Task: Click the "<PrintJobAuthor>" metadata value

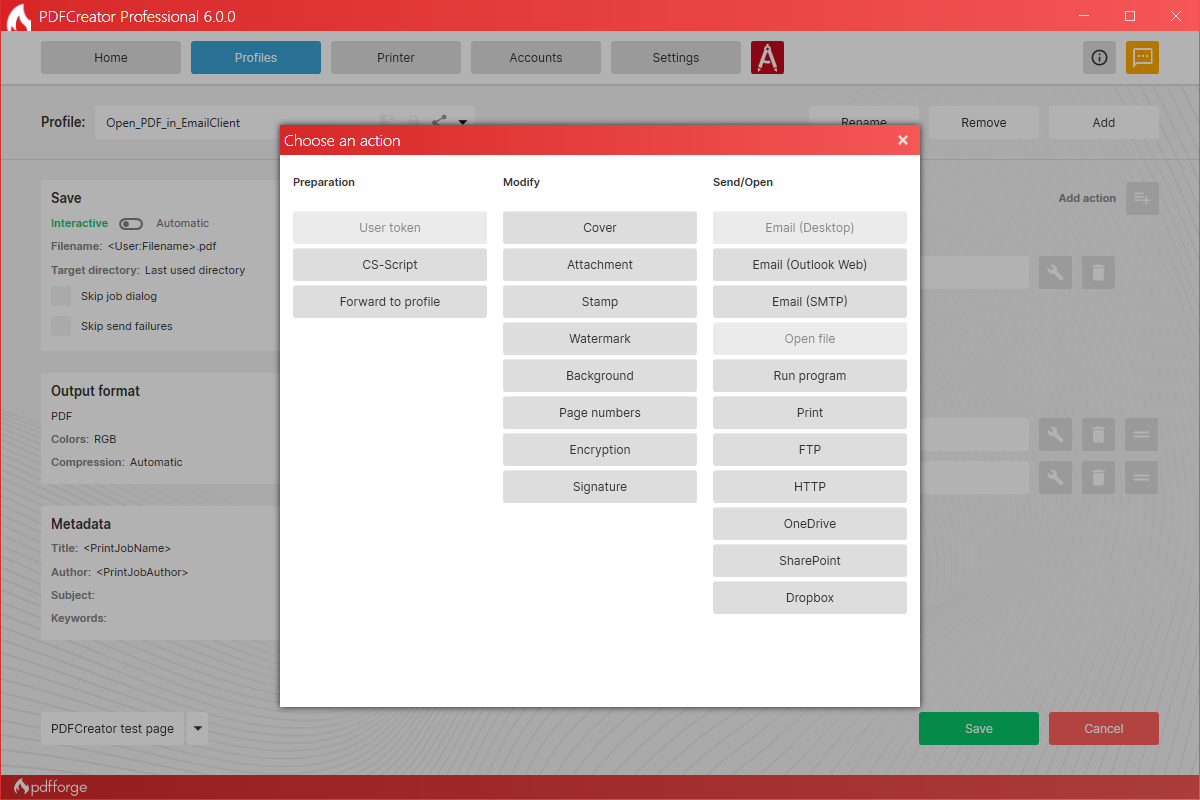Action: coord(142,573)
